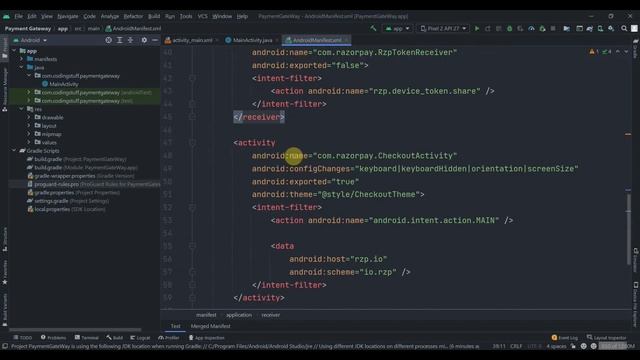Viewport: 640px width, 360px height.
Task: Expand the layout folder
Action: click(x=29, y=126)
